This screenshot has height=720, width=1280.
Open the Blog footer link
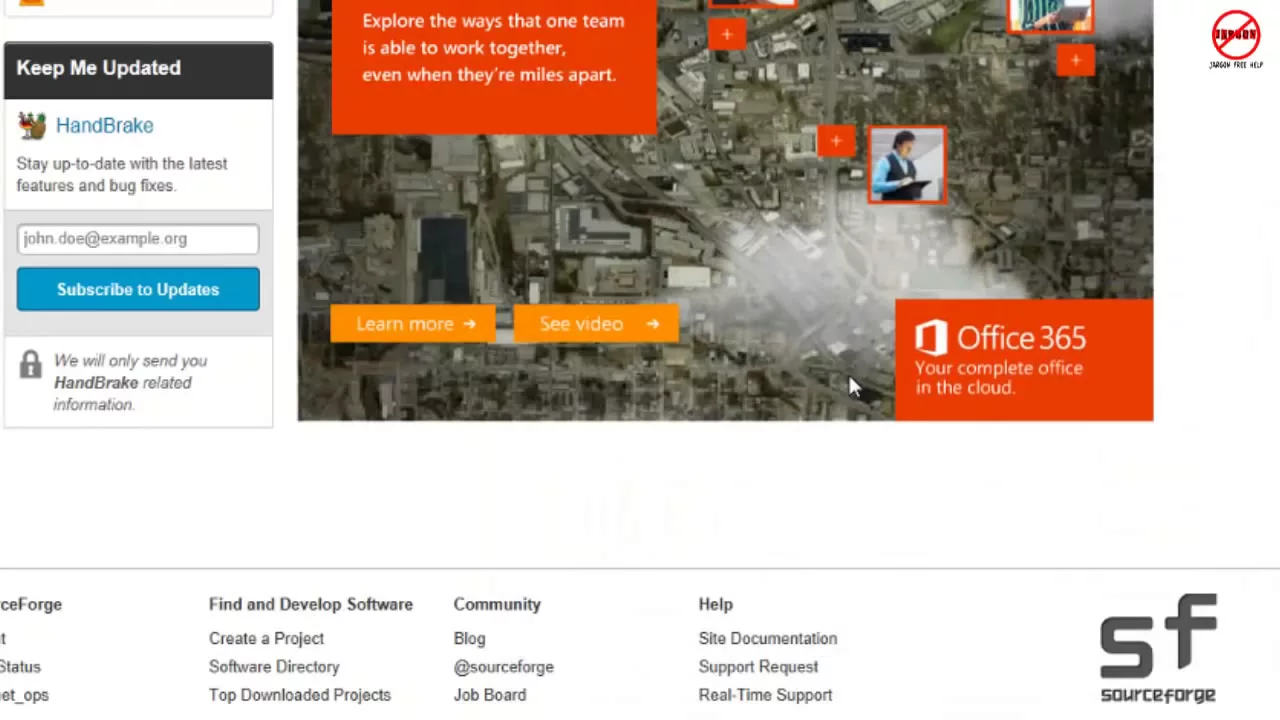pyautogui.click(x=469, y=638)
